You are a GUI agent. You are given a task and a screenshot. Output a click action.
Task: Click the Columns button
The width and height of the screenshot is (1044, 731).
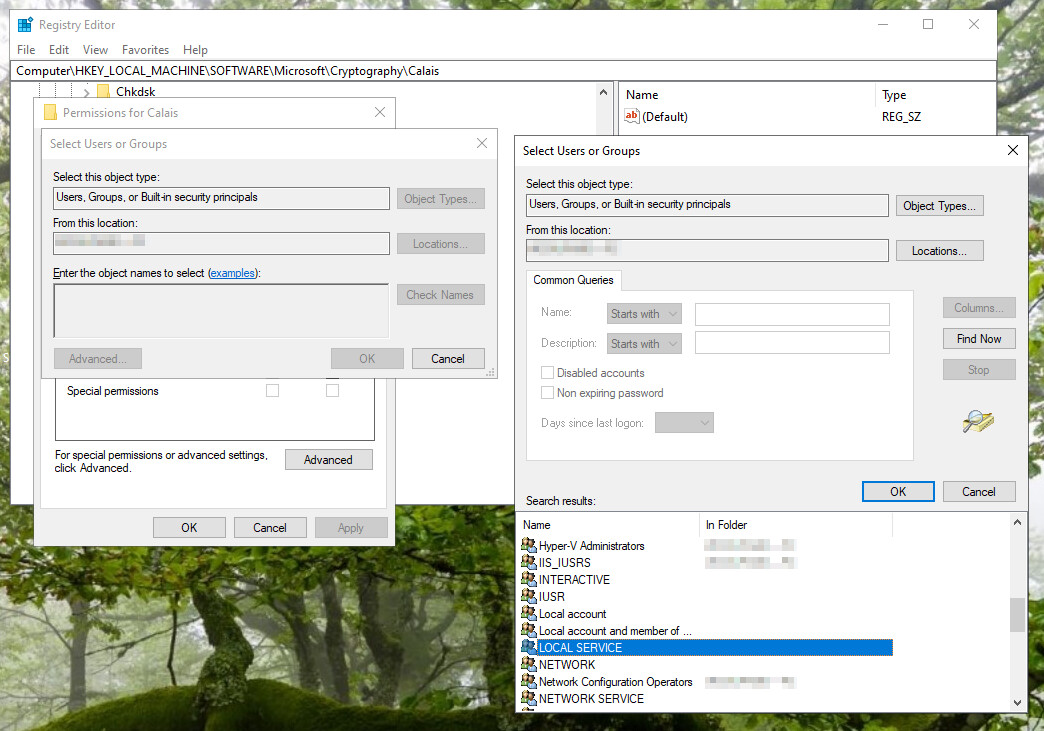coord(979,308)
